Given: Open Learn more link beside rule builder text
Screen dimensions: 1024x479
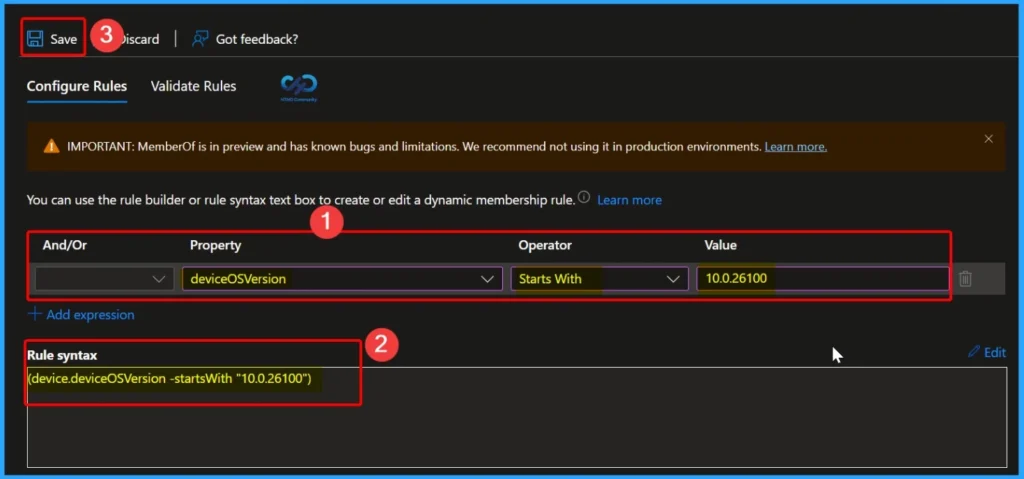Looking at the screenshot, I should click(629, 200).
